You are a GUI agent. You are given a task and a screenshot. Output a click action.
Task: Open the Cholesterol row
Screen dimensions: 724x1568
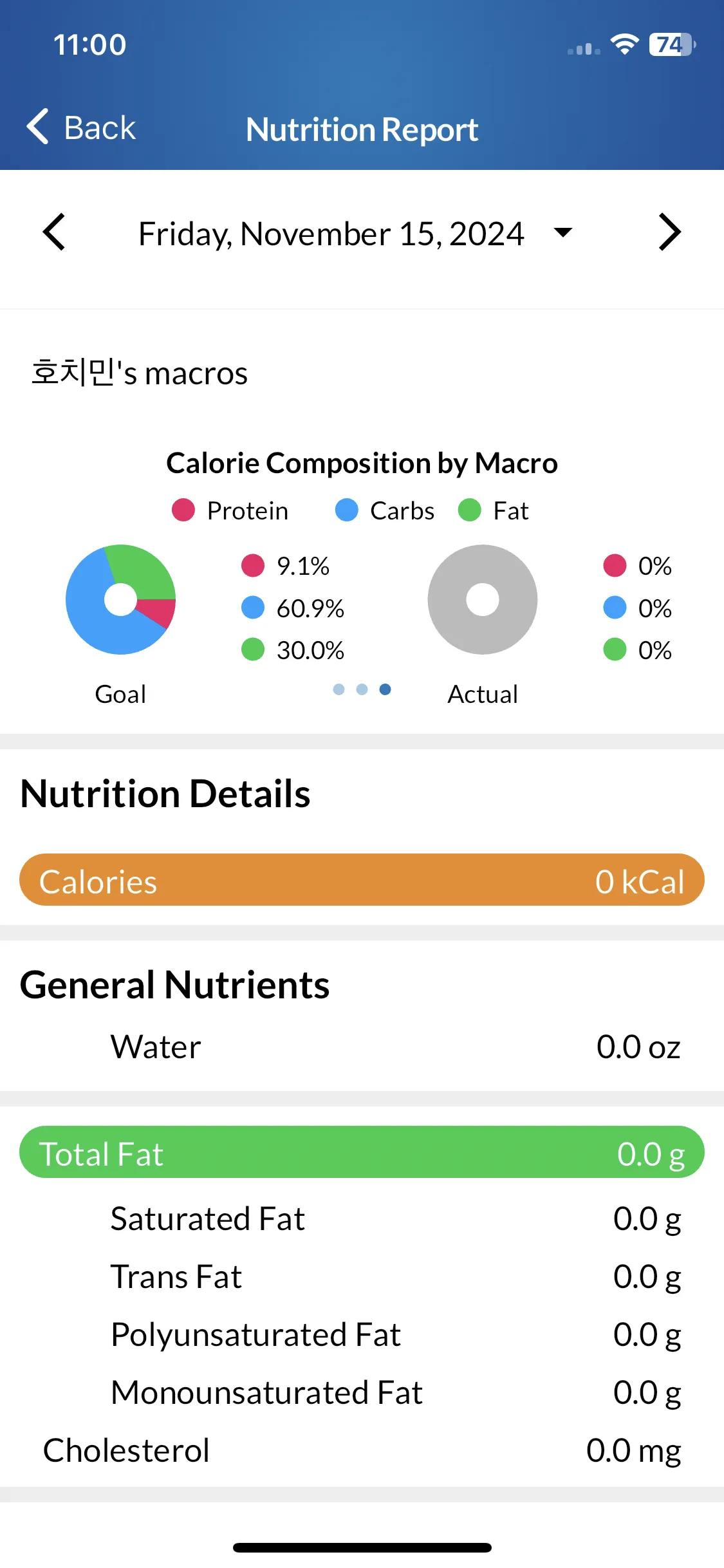point(362,1450)
